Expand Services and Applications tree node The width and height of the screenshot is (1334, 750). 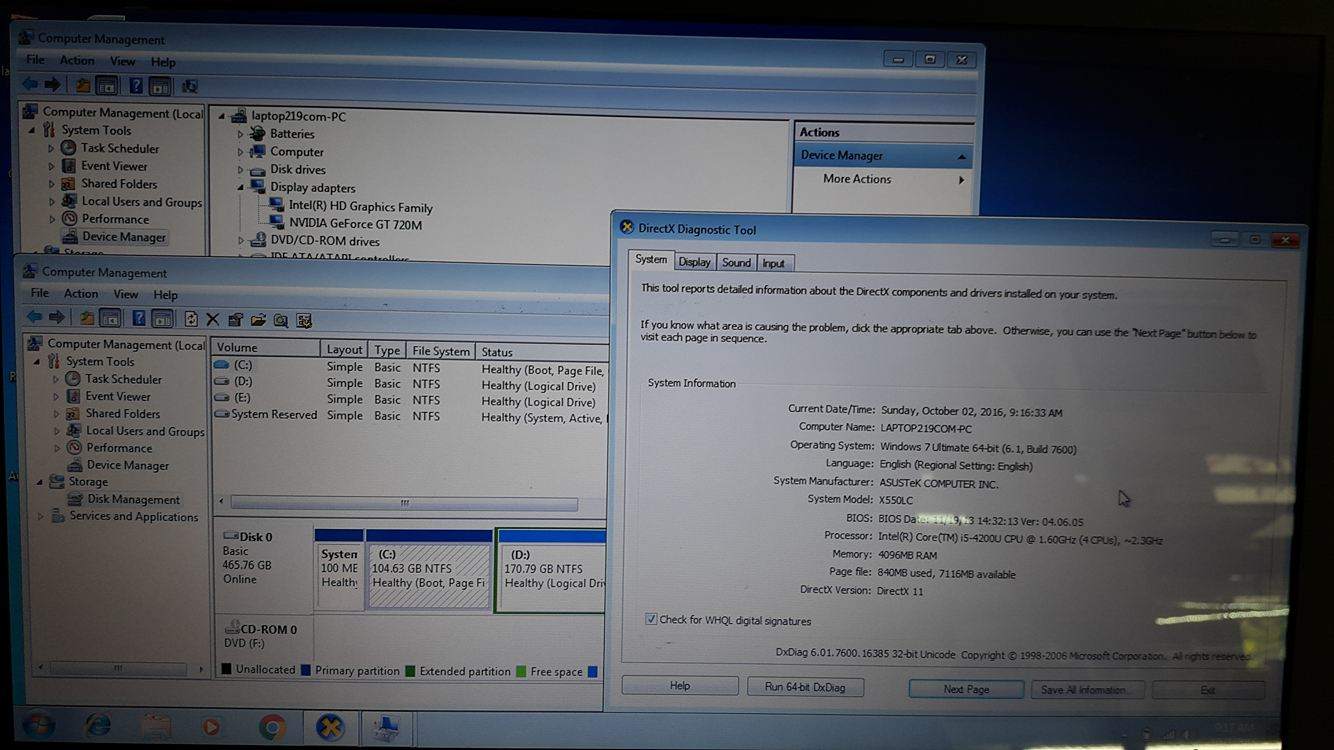coord(41,517)
